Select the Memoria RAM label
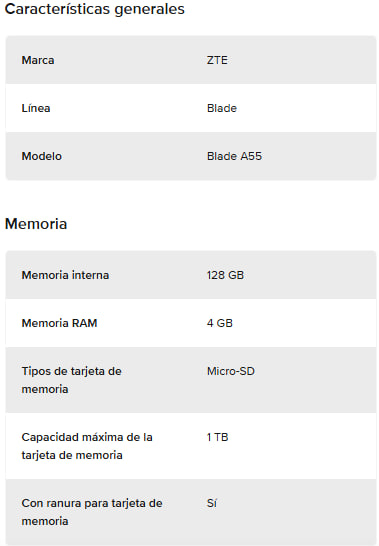Image resolution: width=379 pixels, height=546 pixels. coord(59,323)
